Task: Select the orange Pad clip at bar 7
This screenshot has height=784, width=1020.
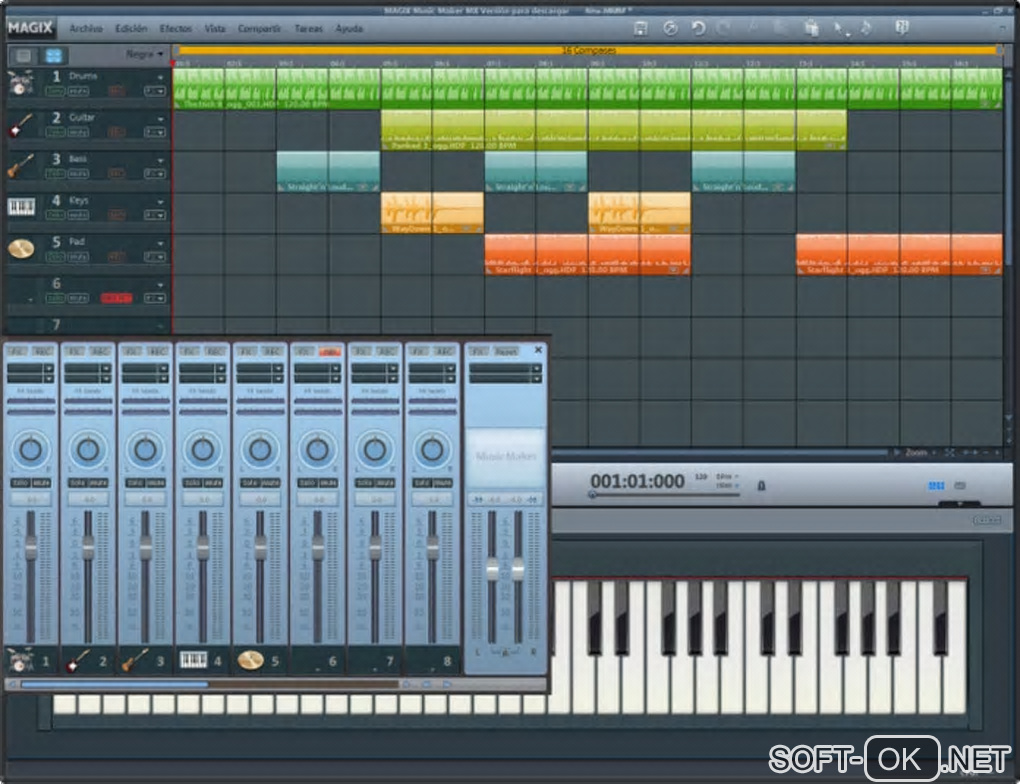Action: pyautogui.click(x=587, y=254)
